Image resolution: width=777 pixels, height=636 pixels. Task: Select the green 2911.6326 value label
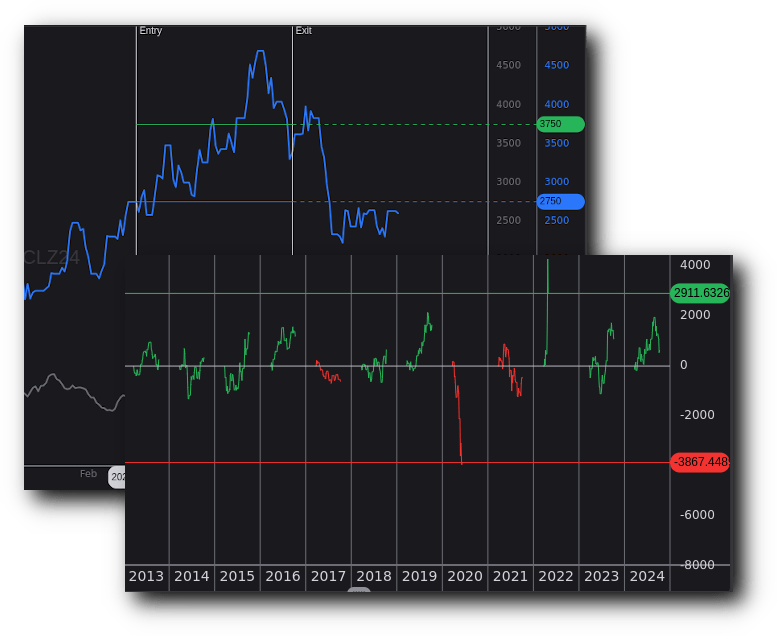(x=700, y=293)
